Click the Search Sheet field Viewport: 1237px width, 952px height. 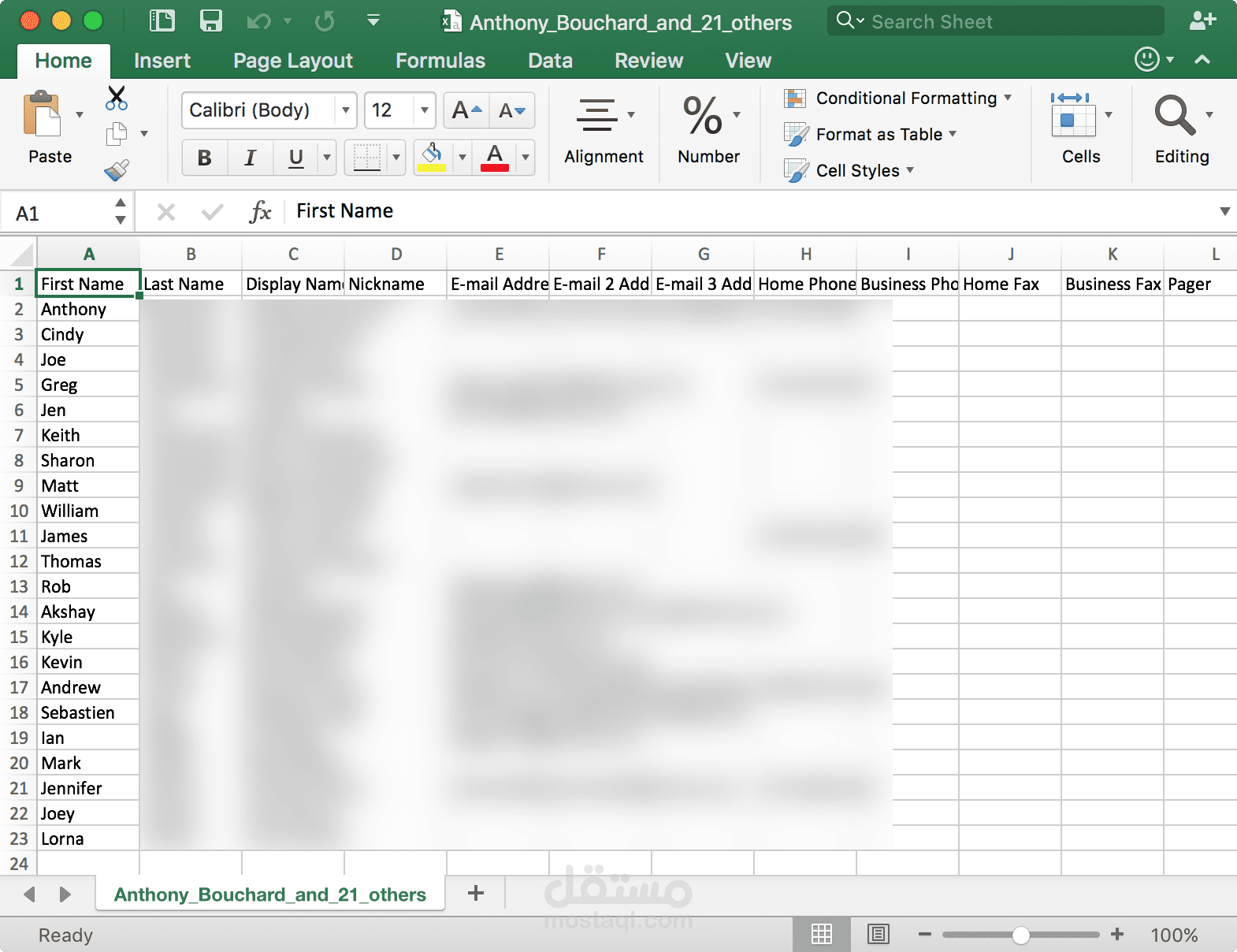[996, 21]
